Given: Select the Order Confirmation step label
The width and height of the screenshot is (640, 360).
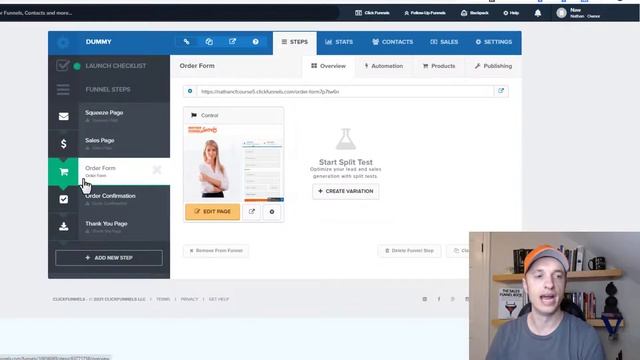Looking at the screenshot, I should click(x=110, y=196).
